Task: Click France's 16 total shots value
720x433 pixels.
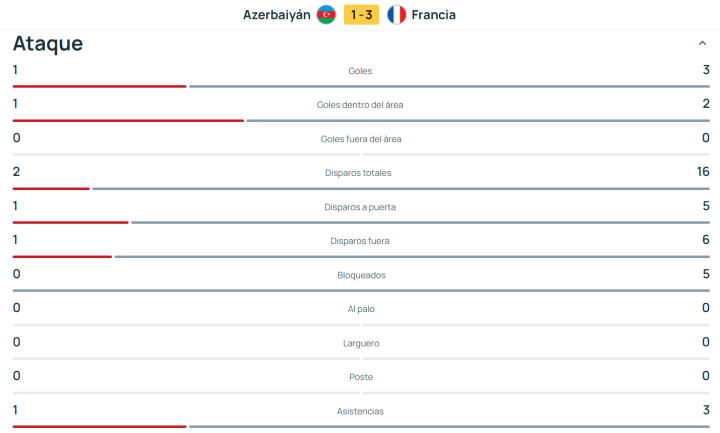Action: (x=703, y=172)
